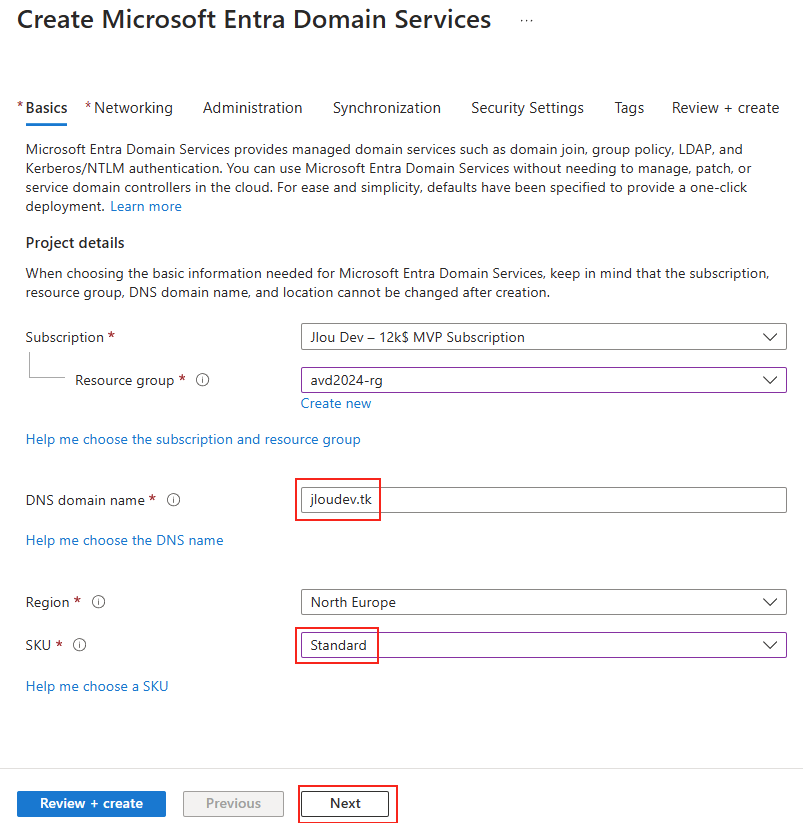
Task: Open the Subscription dropdown
Action: click(544, 337)
